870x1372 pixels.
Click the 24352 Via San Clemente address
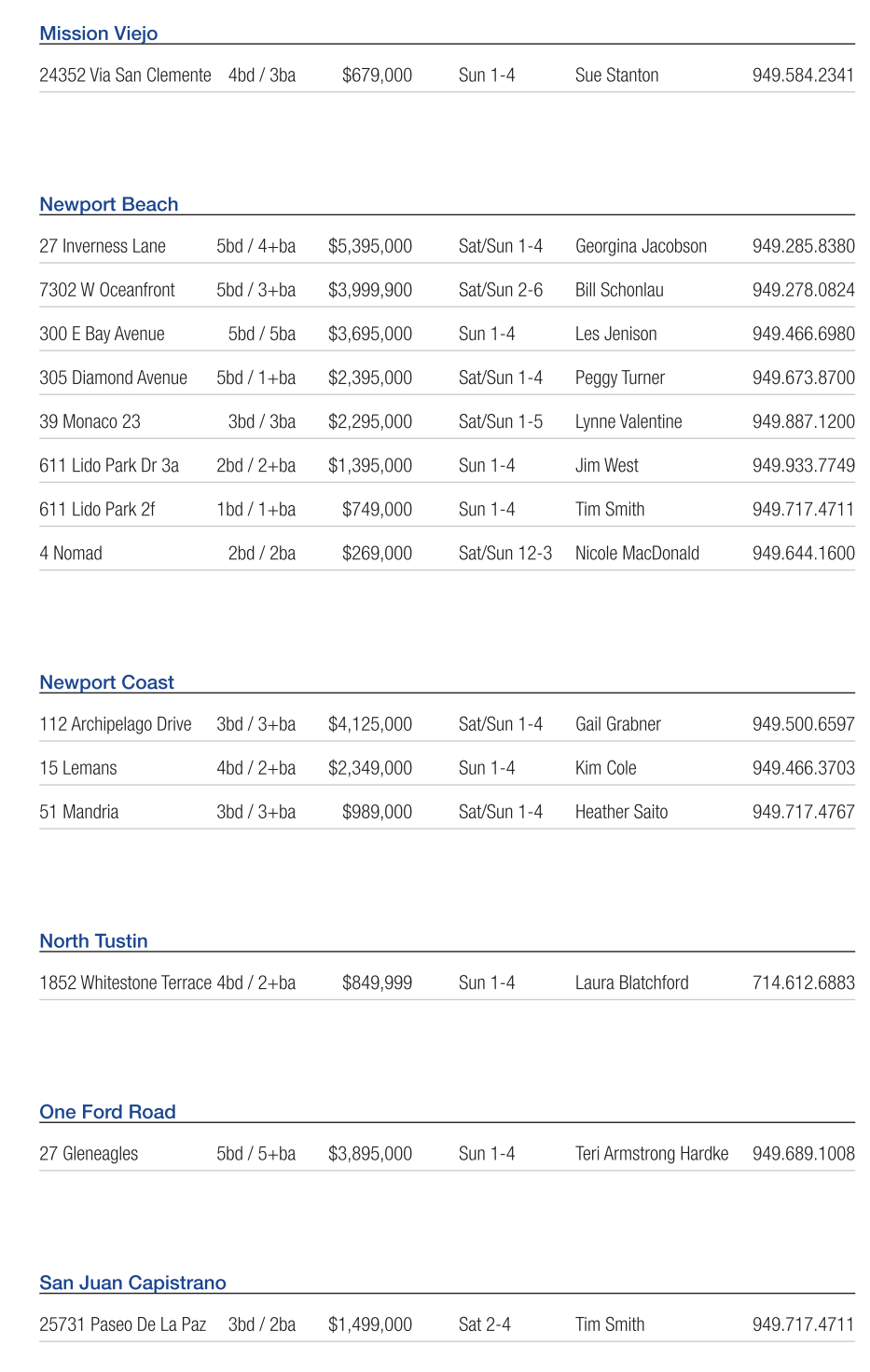point(125,75)
